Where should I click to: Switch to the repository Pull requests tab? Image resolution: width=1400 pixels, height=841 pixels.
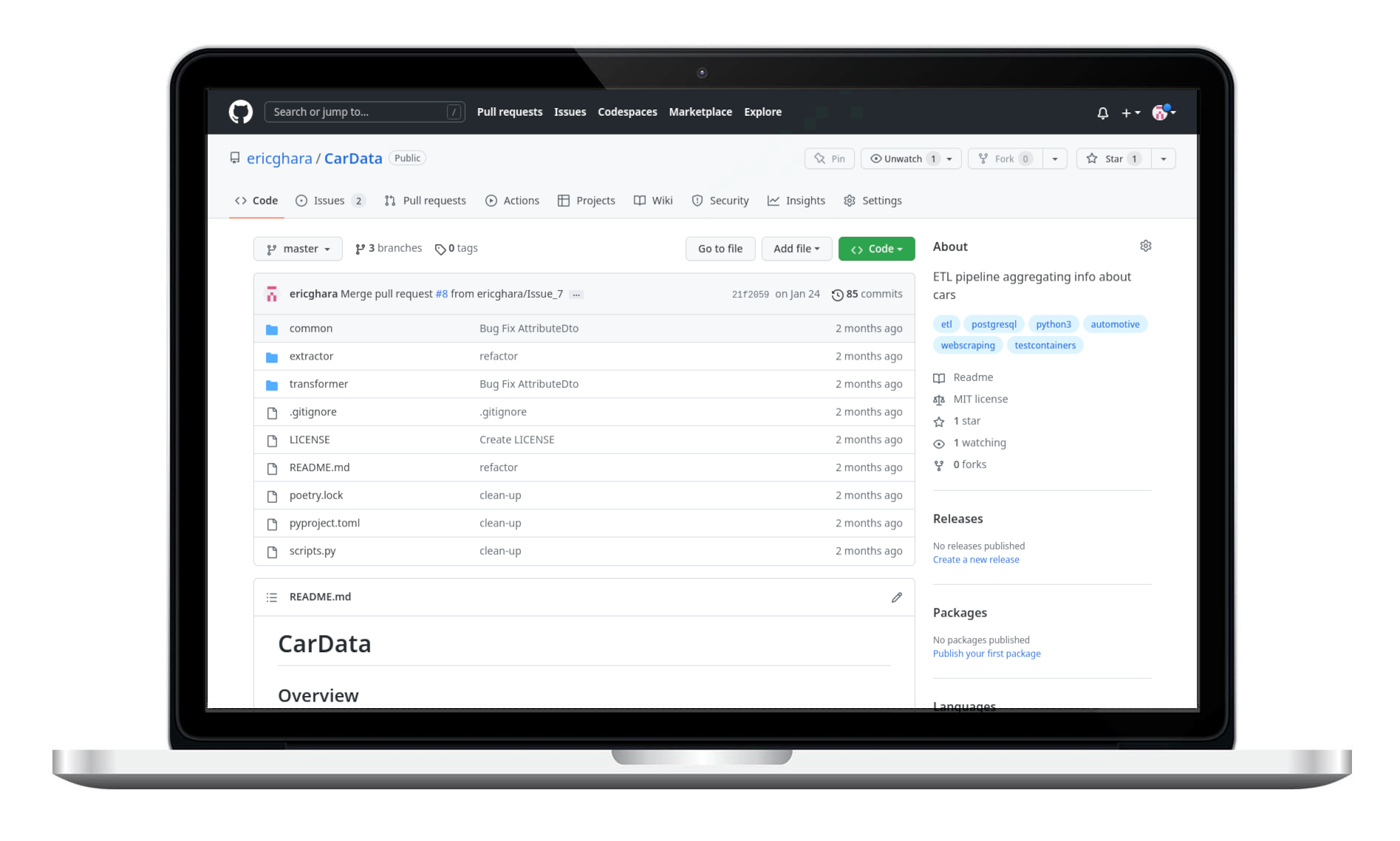pos(426,201)
